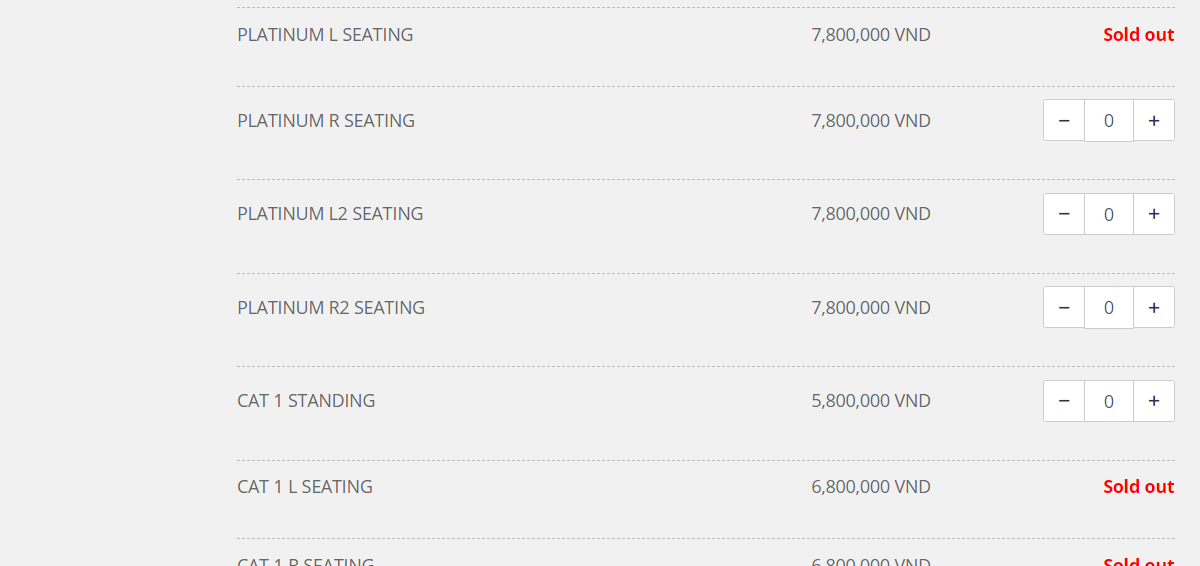Click the CAT 1 L SEATING 6,800,000 VND price
The width and height of the screenshot is (1200, 566).
[x=871, y=487]
